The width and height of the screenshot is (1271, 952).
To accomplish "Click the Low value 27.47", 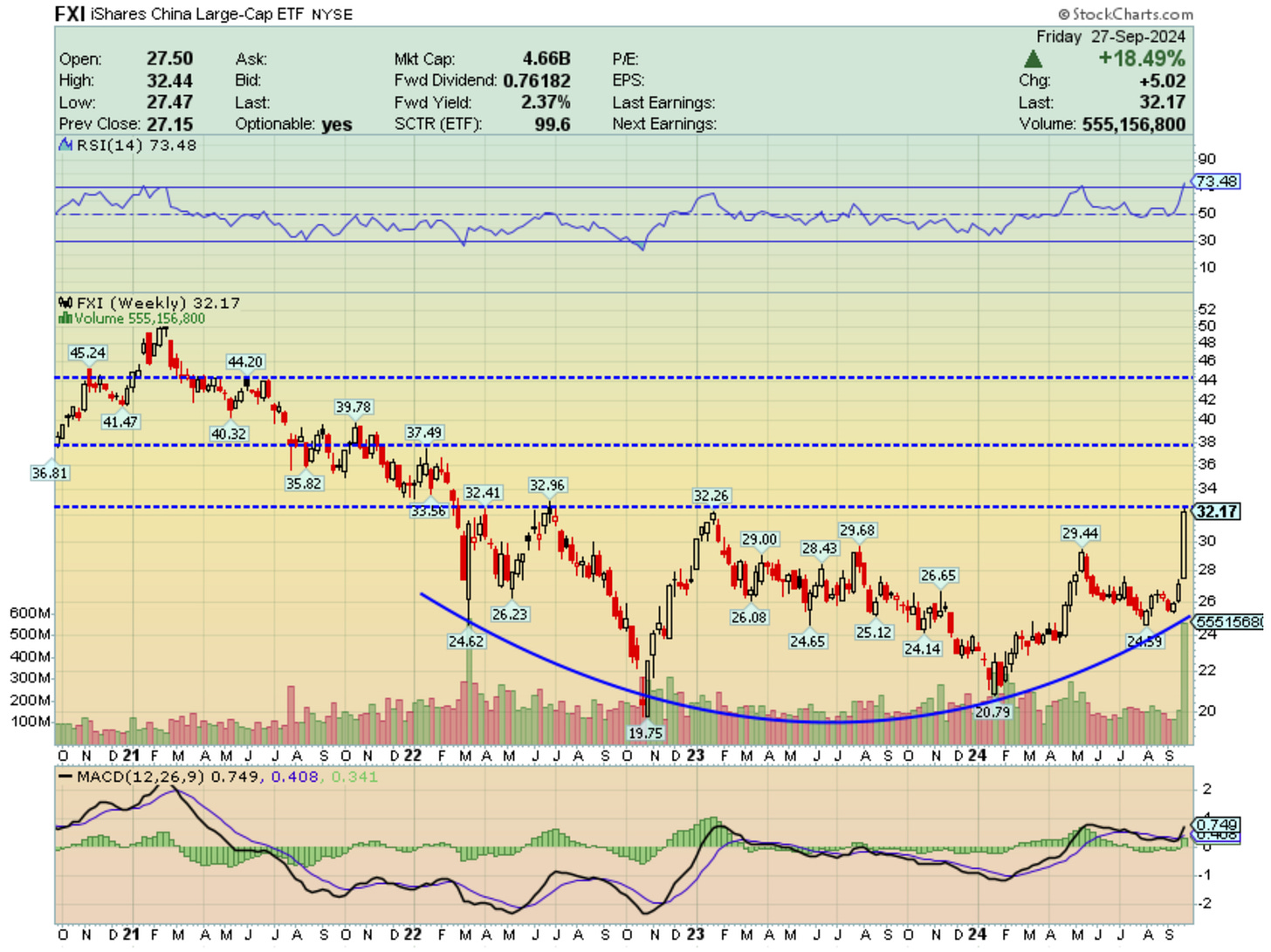I will [x=169, y=102].
